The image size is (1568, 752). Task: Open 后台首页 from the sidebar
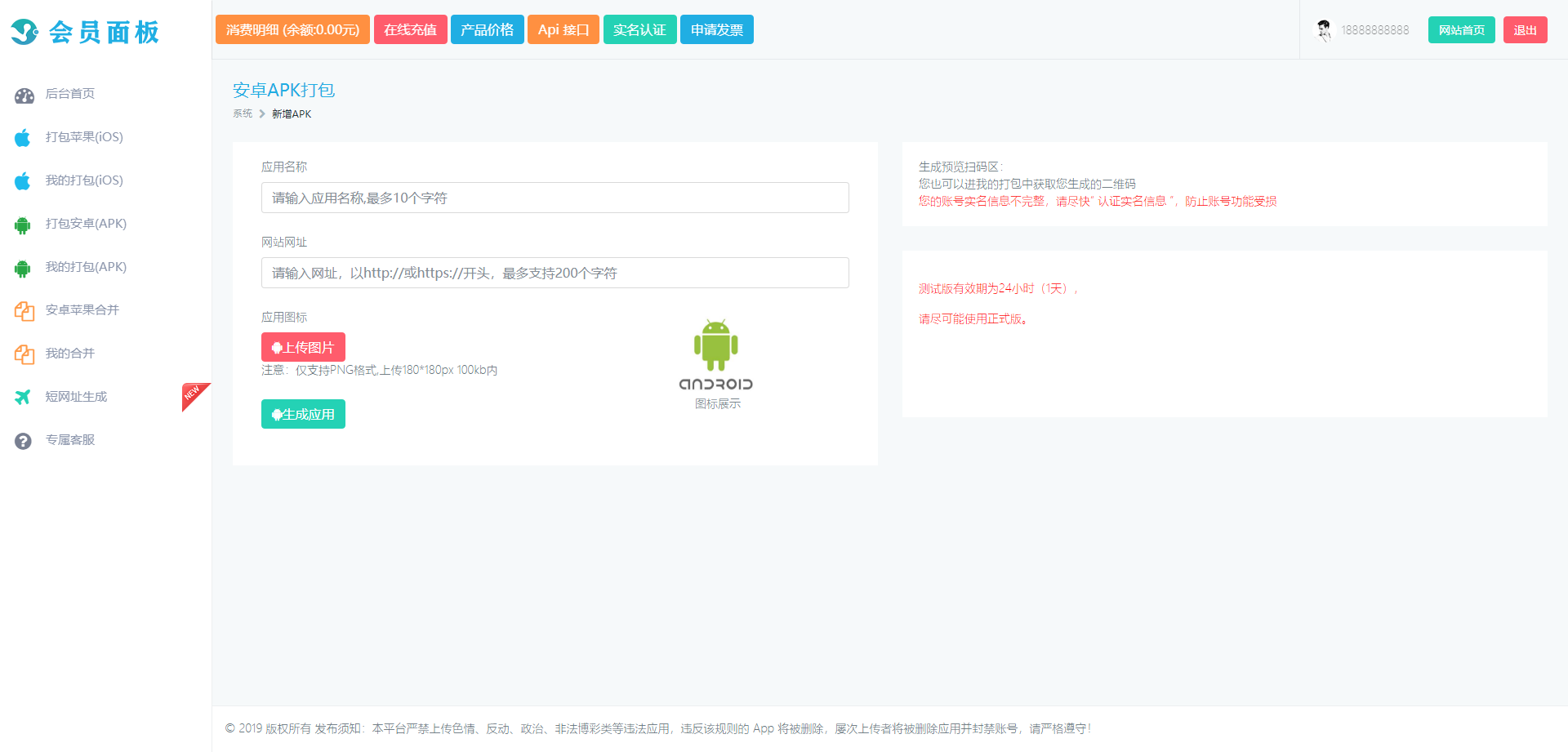[73, 94]
